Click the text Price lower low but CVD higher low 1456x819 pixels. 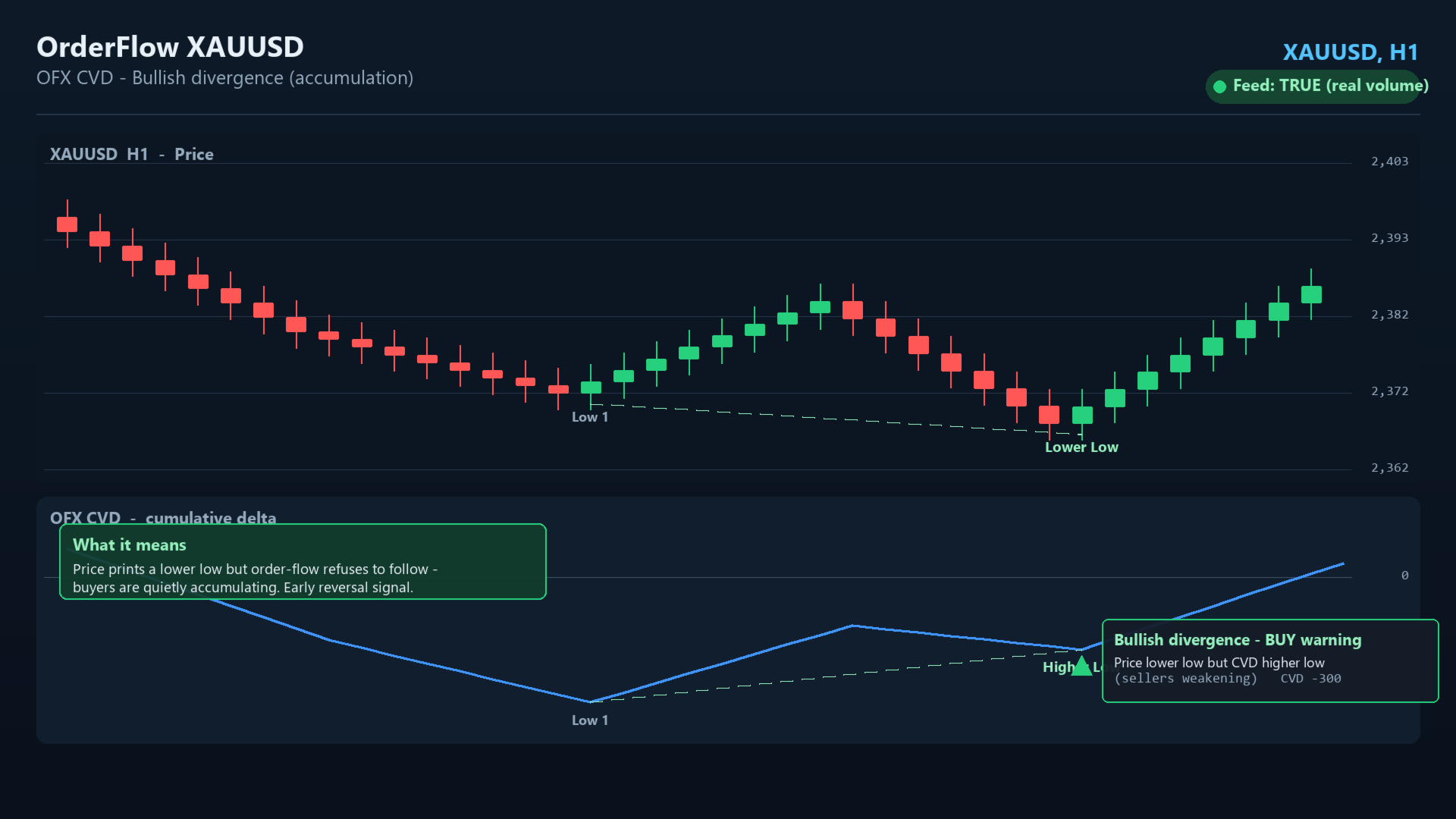click(1219, 663)
